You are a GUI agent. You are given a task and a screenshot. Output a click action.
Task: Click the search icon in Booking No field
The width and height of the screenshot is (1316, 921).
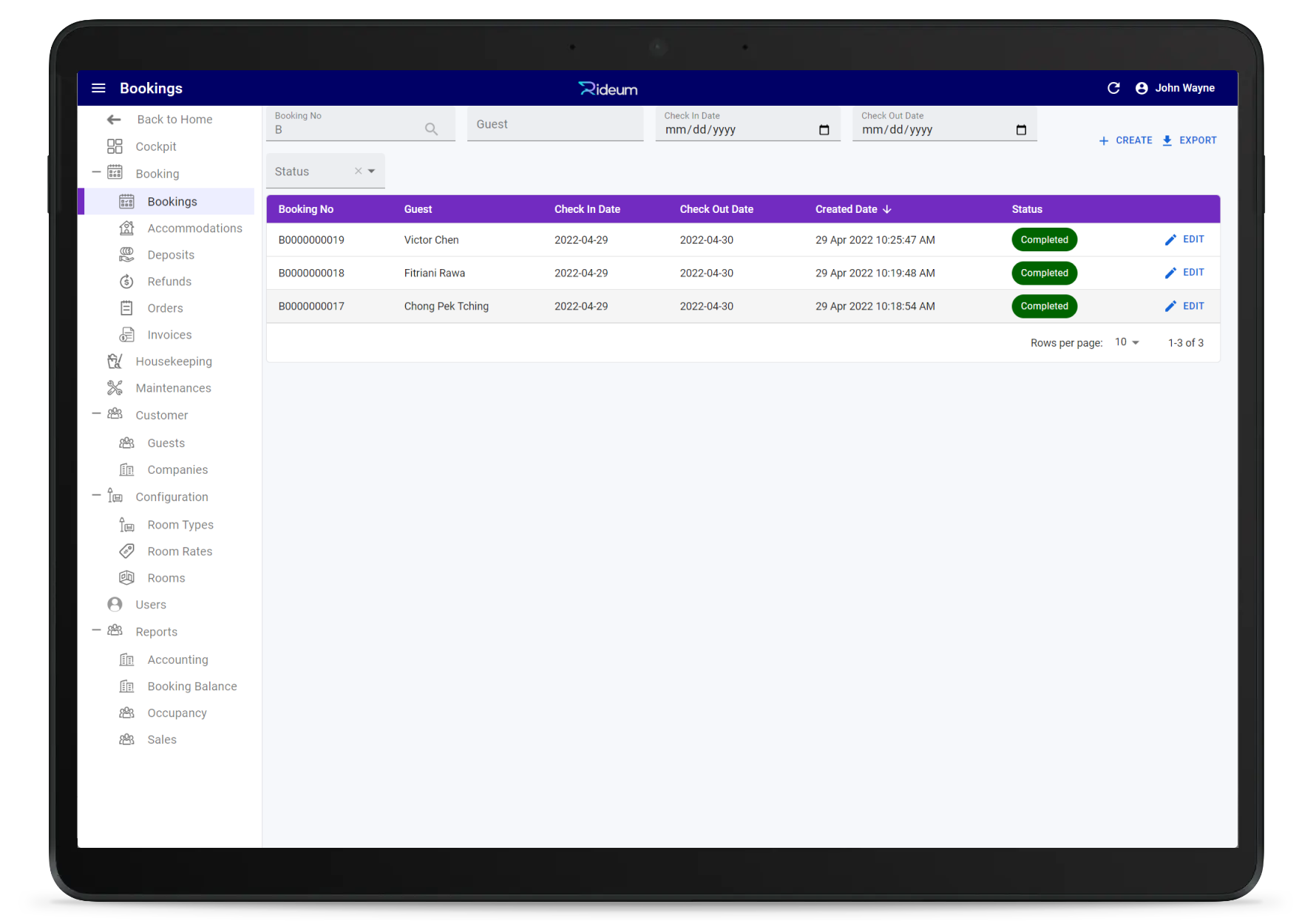point(431,129)
